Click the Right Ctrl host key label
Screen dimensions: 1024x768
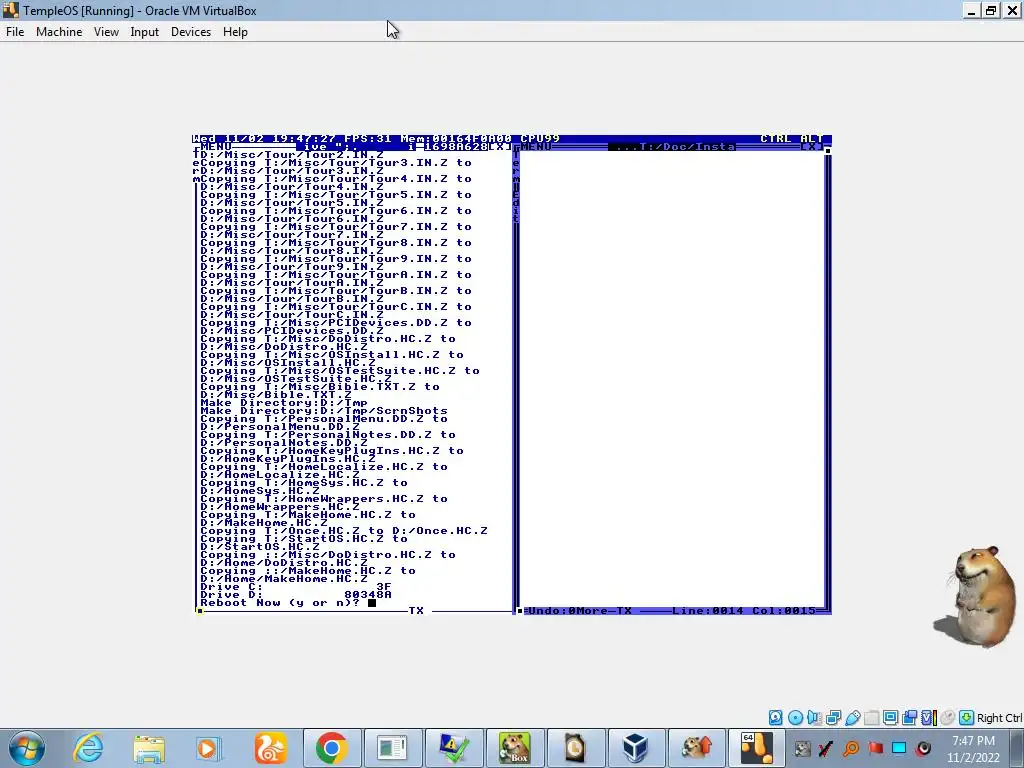[x=999, y=718]
